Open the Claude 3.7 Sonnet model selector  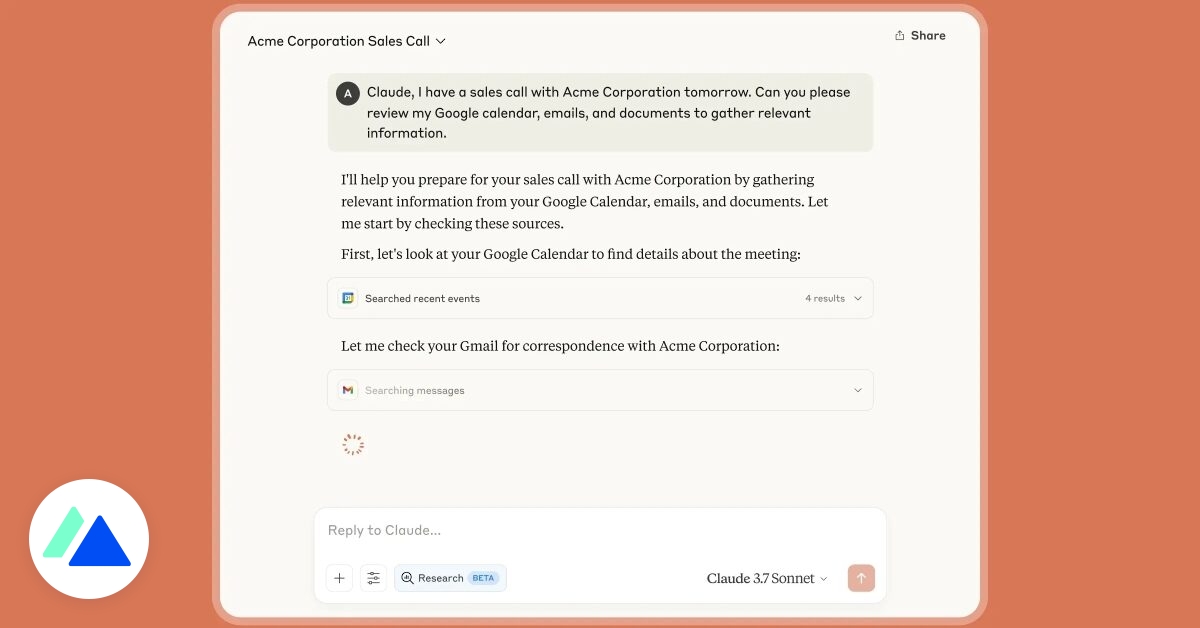766,578
